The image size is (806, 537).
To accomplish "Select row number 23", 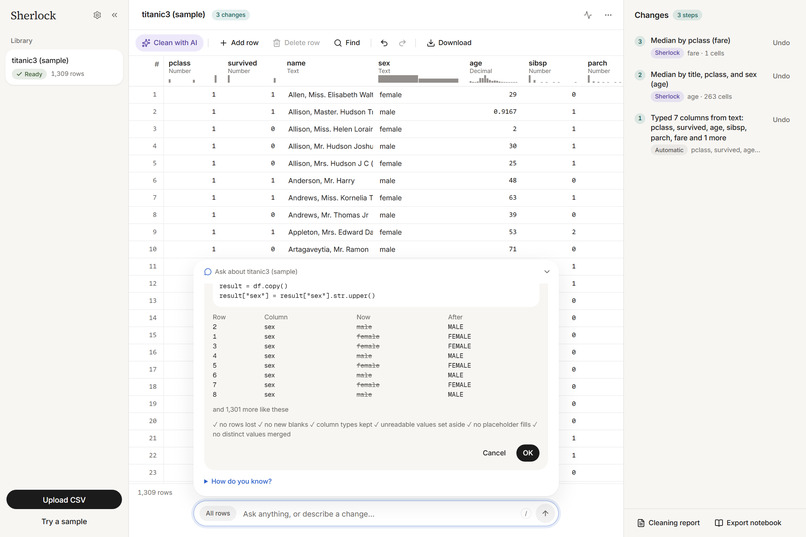I will [152, 472].
